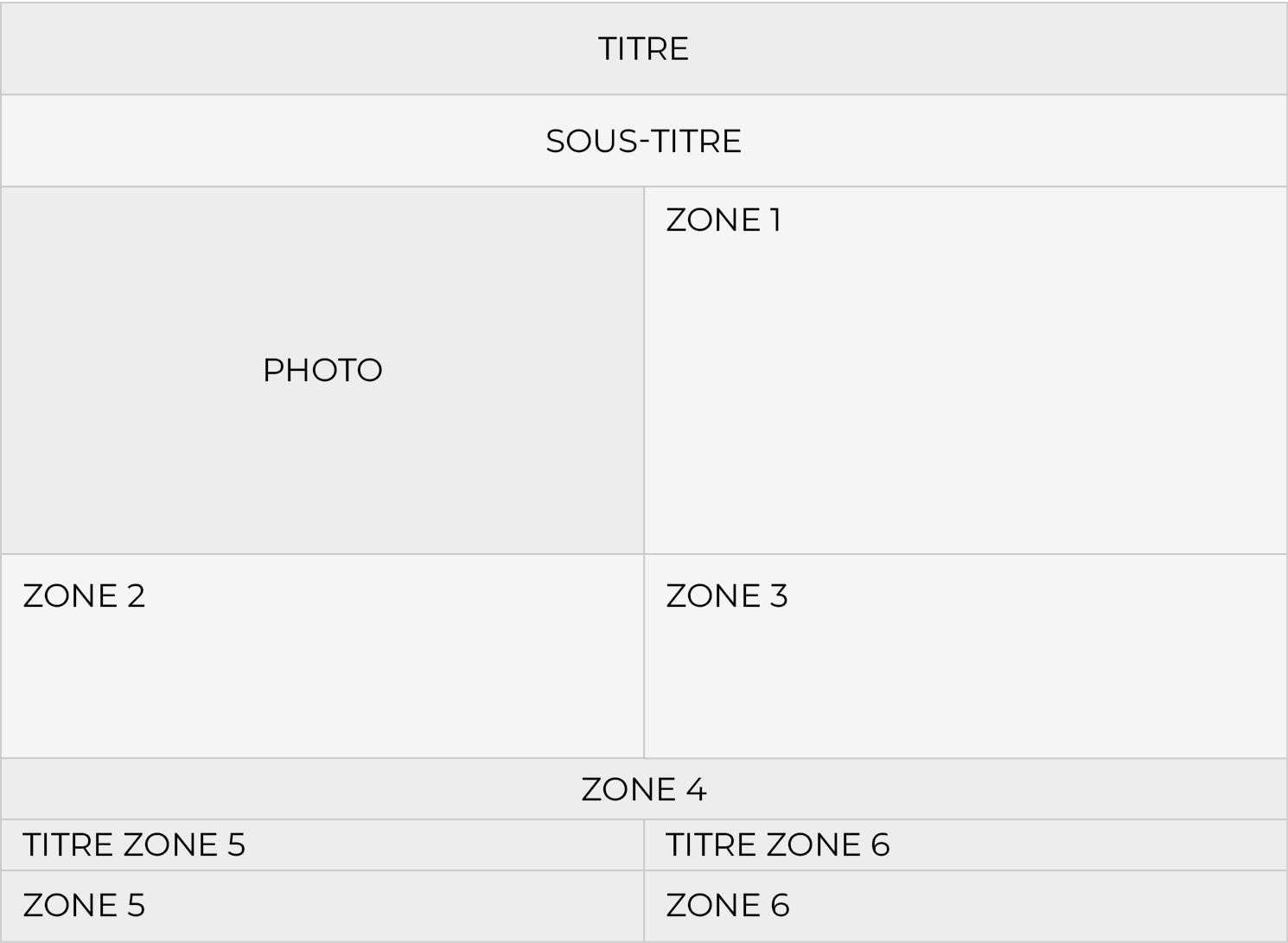Screen dimensions: 1288x943
Task: Click divider between ZONE 5 and ZONE 6
Action: click(x=644, y=906)
